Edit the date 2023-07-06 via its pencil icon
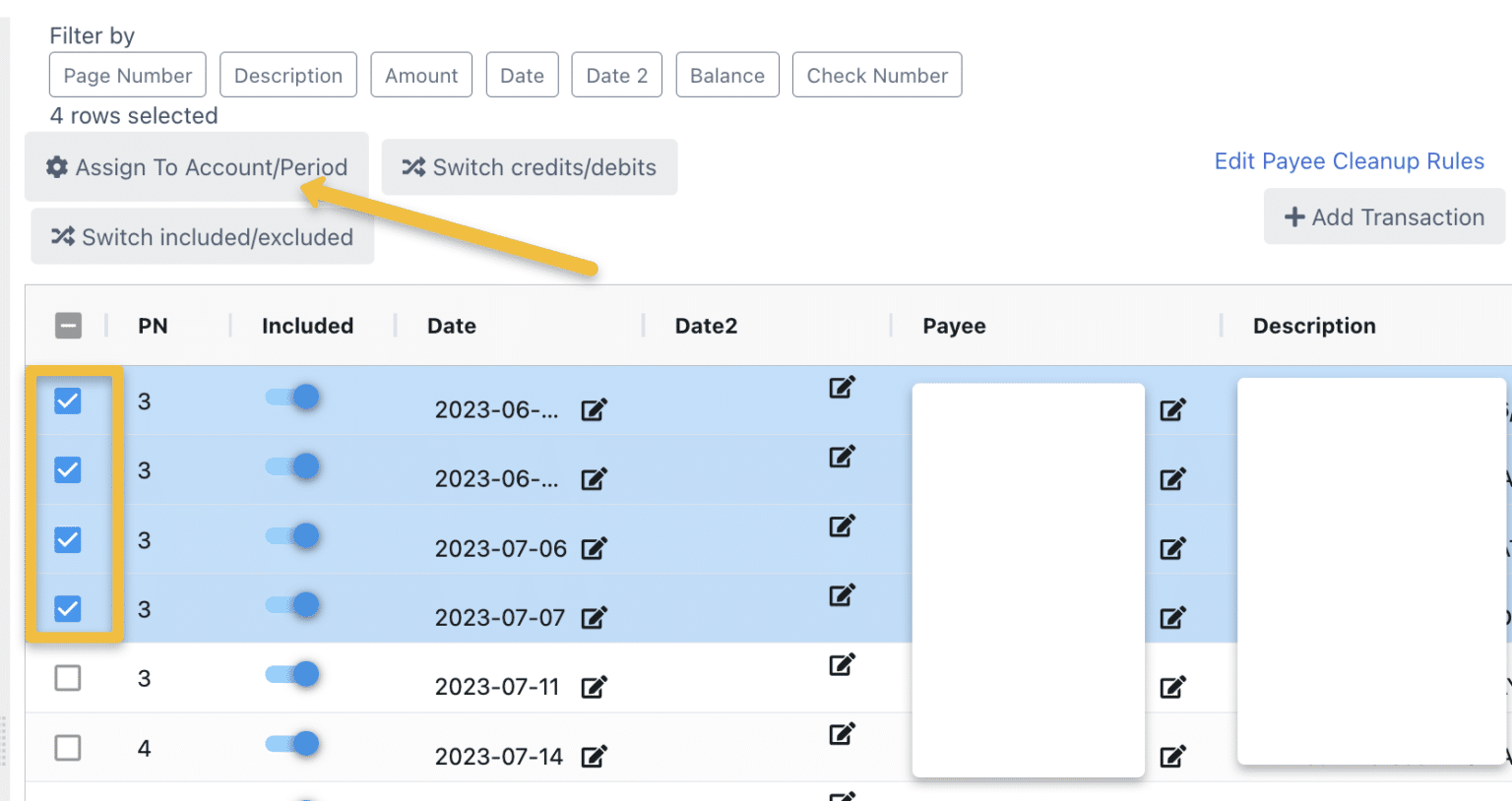Screen dimensions: 1512x801 coord(594,548)
